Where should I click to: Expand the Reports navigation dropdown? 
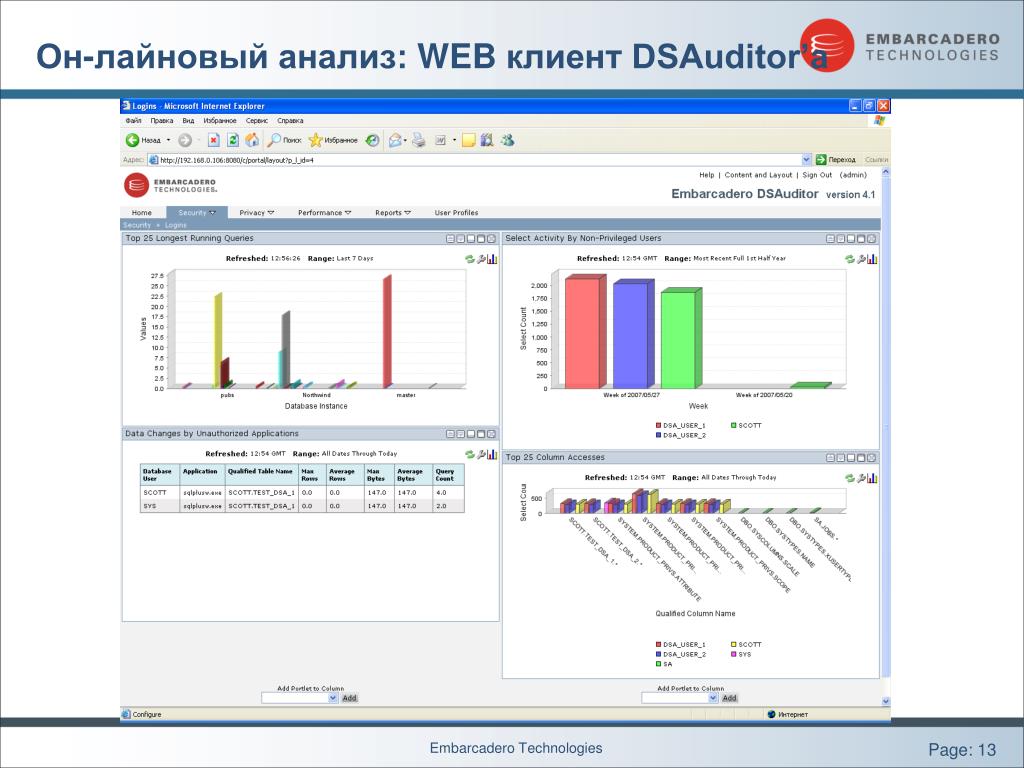(408, 213)
